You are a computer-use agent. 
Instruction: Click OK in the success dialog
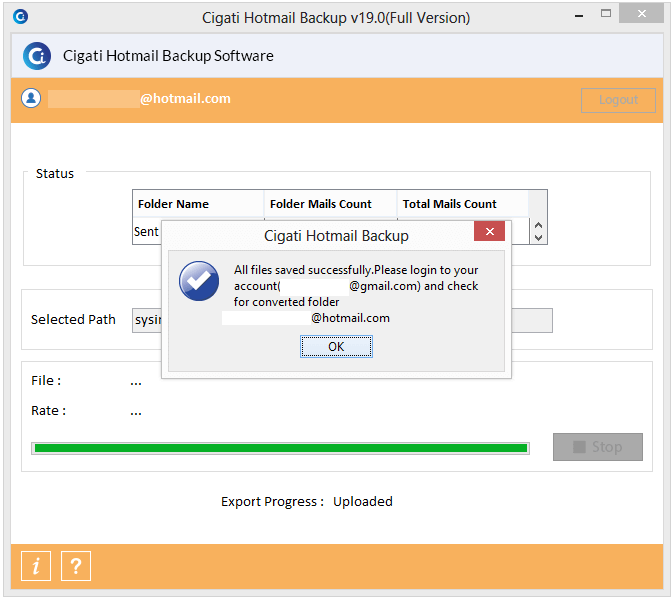[x=336, y=346]
